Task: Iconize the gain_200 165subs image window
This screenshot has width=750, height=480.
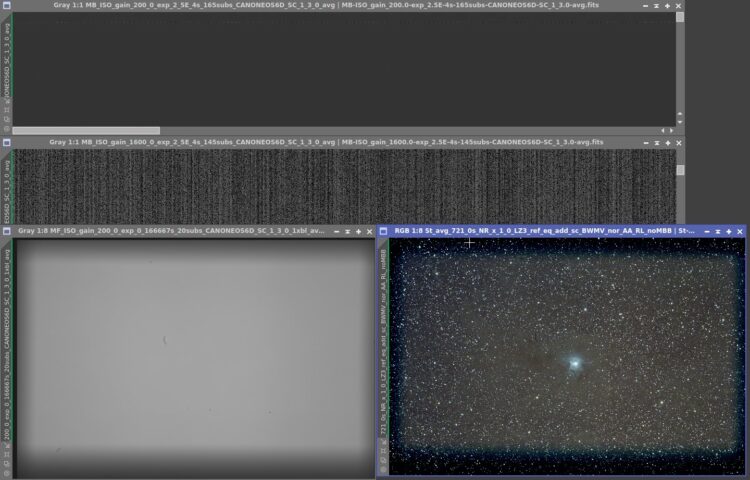Action: (645, 6)
